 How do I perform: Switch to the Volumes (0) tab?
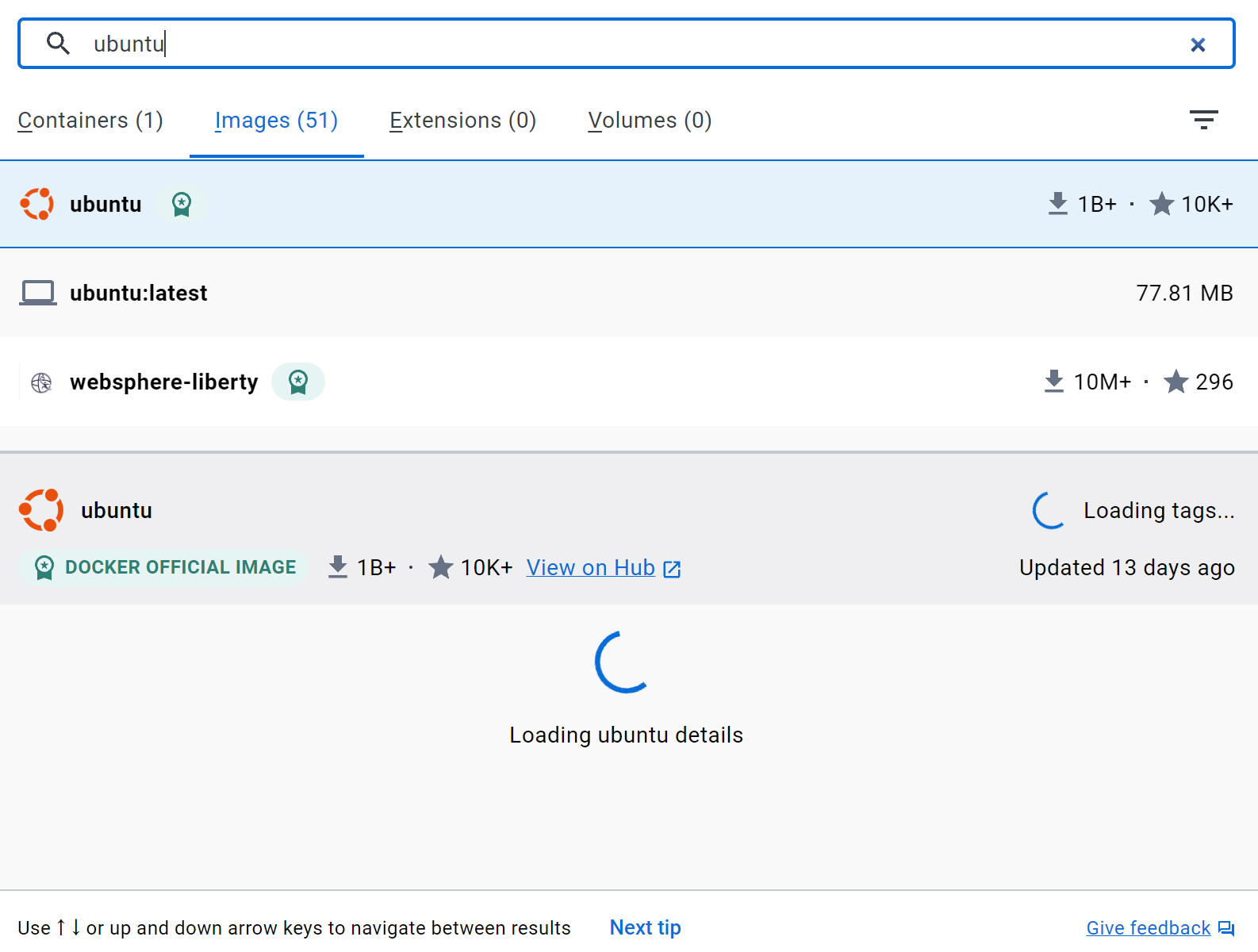tap(650, 121)
